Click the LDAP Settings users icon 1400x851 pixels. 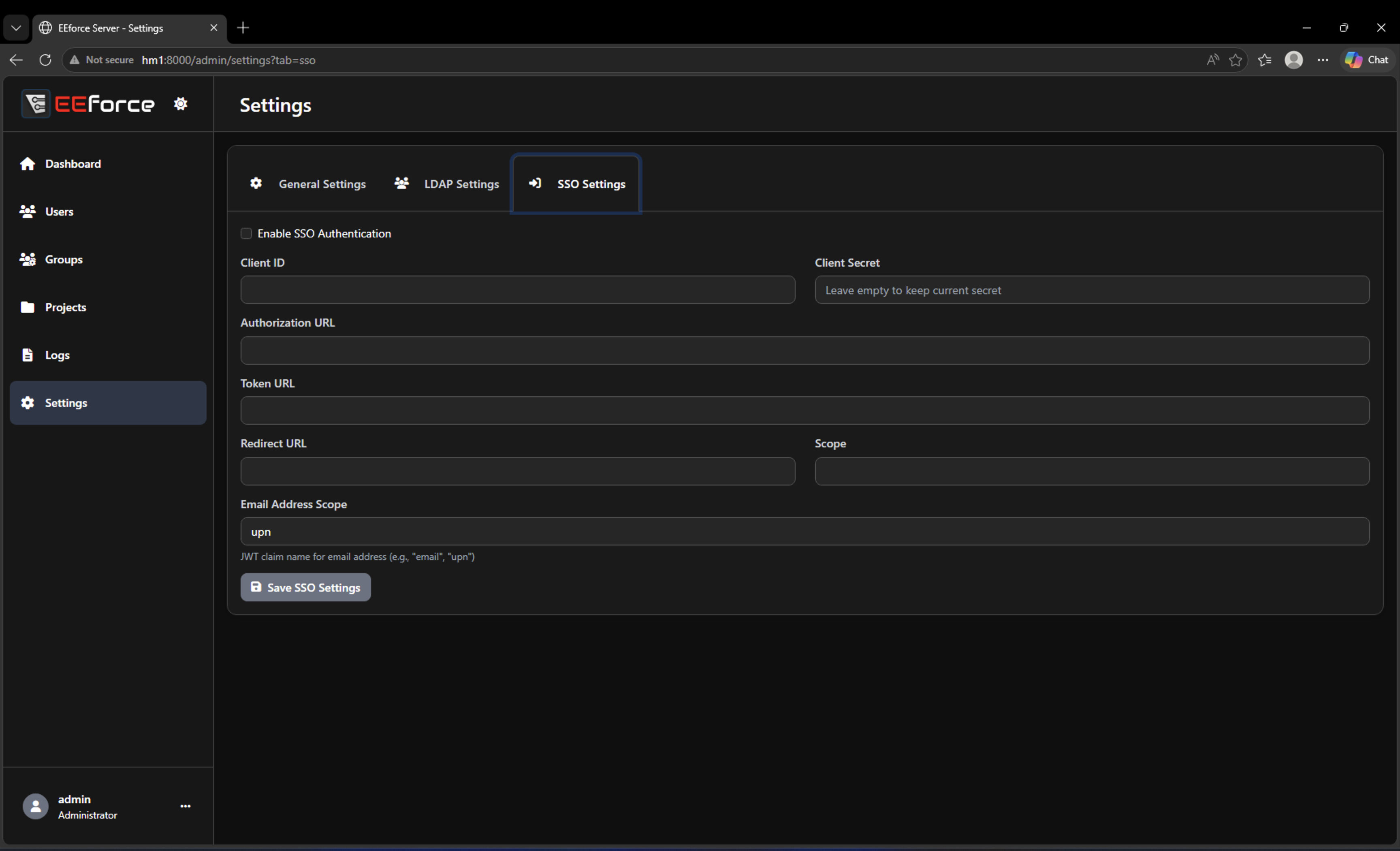pos(402,183)
